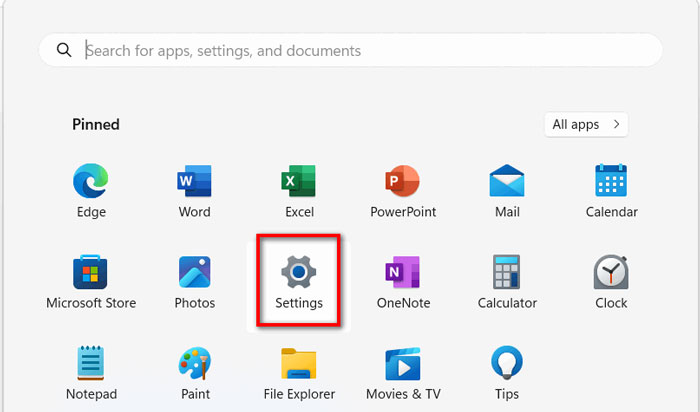Launch OneNote from pinned apps
This screenshot has height=412, width=700.
pyautogui.click(x=403, y=272)
